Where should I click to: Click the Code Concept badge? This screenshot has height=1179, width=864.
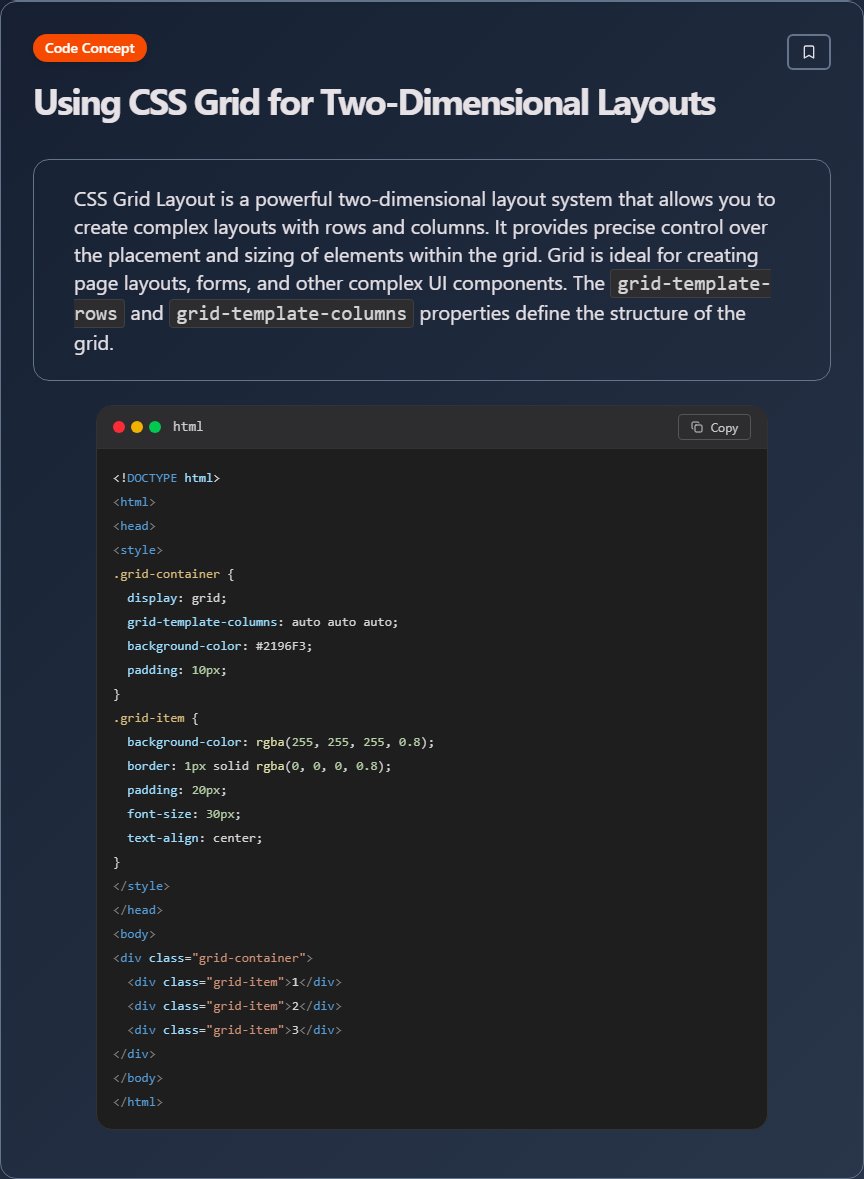coord(89,47)
